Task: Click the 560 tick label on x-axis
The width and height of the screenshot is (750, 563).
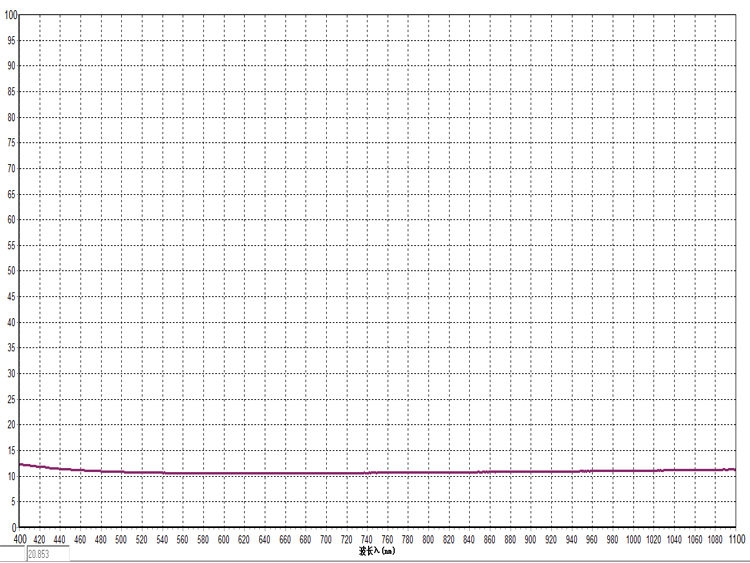Action: pyautogui.click(x=183, y=539)
